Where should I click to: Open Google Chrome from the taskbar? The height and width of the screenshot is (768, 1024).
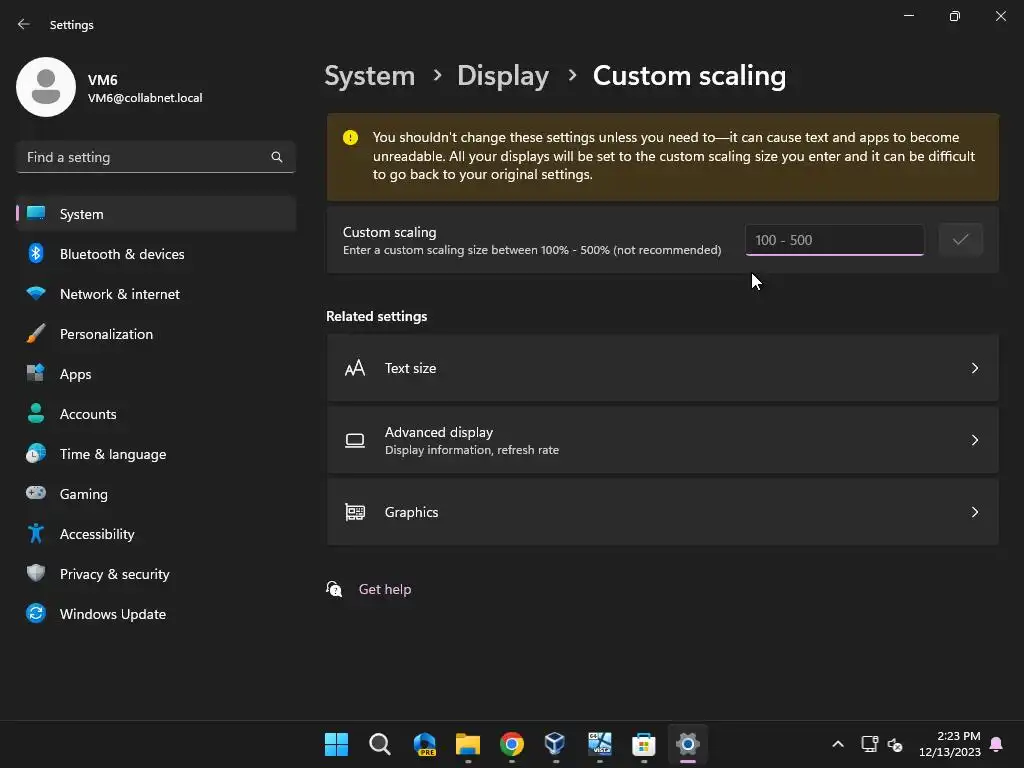[x=512, y=744]
